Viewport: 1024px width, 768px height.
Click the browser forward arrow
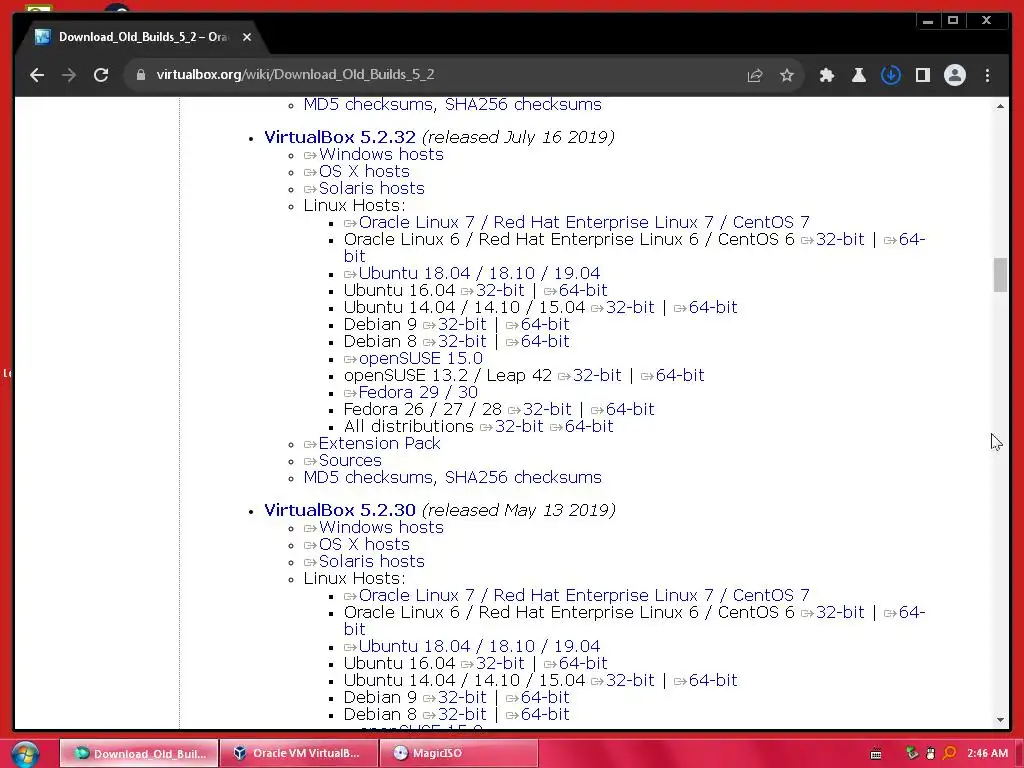pyautogui.click(x=69, y=75)
